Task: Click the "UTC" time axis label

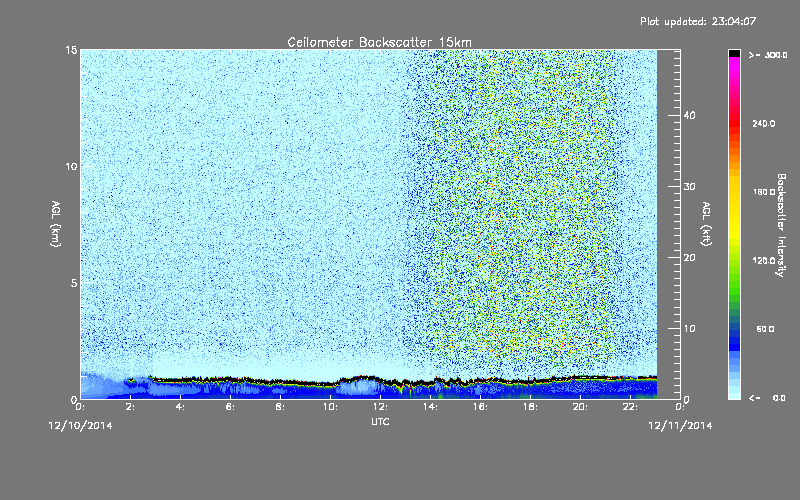Action: (x=380, y=421)
